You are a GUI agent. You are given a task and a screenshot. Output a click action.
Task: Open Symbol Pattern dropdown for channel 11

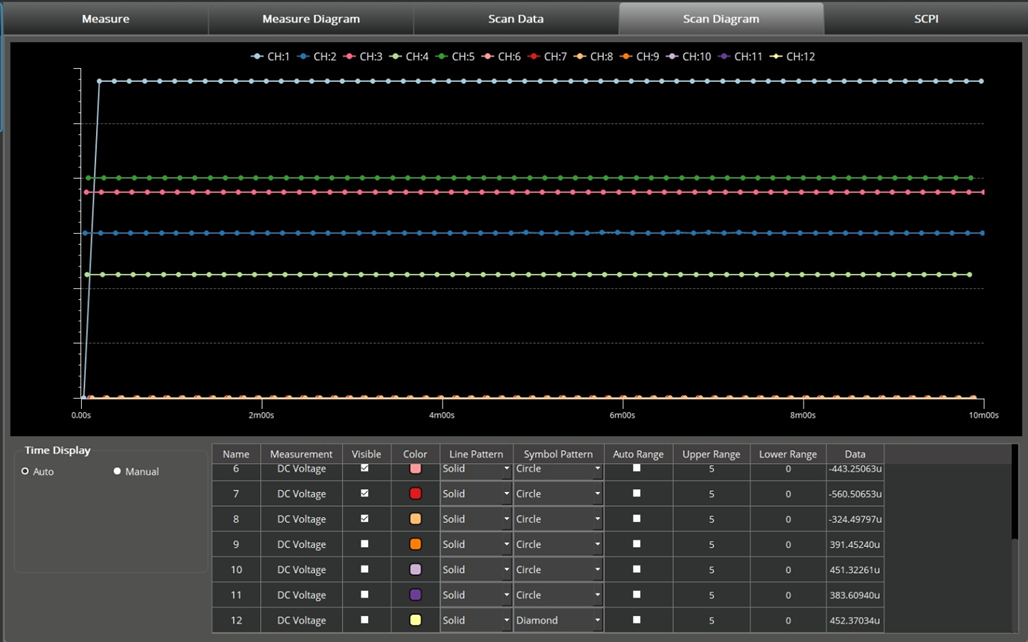[x=558, y=595]
